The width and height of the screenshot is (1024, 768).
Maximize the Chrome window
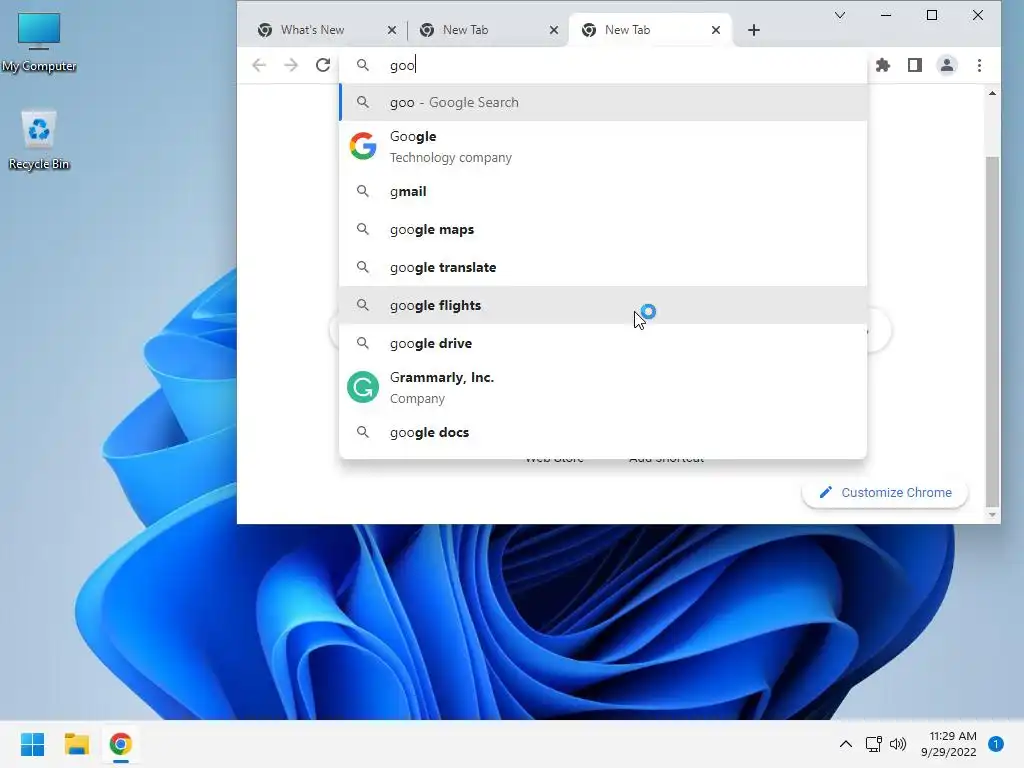pos(932,15)
